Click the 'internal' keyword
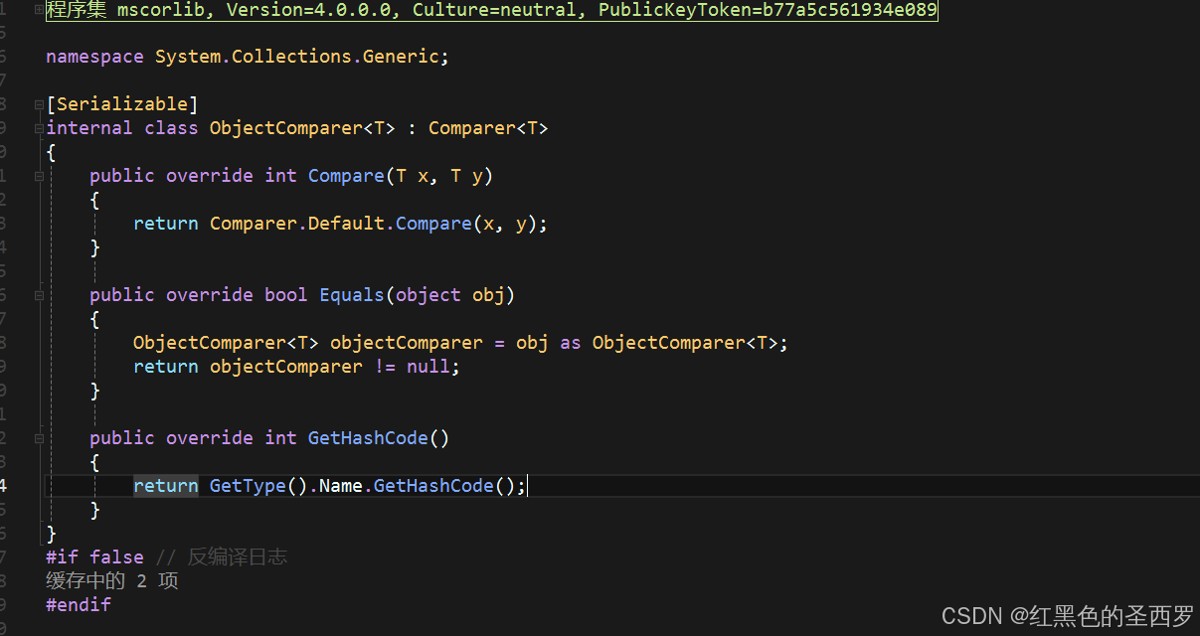1200x636 pixels. pyautogui.click(x=89, y=128)
